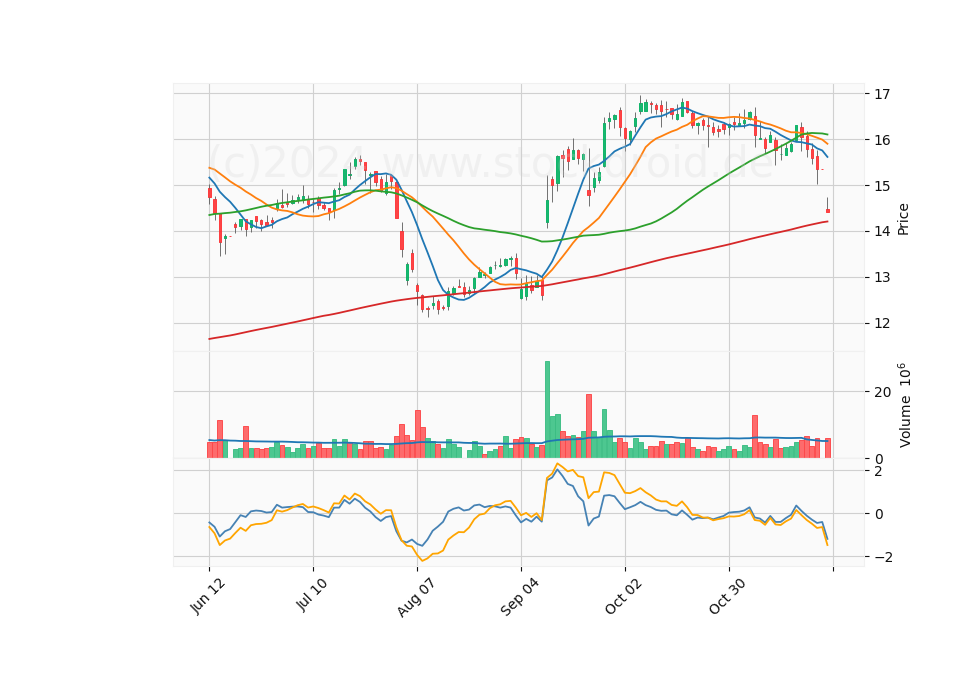This screenshot has width=960, height=690.
Task: Click the last red candlestick near 14.4
Action: pos(828,211)
